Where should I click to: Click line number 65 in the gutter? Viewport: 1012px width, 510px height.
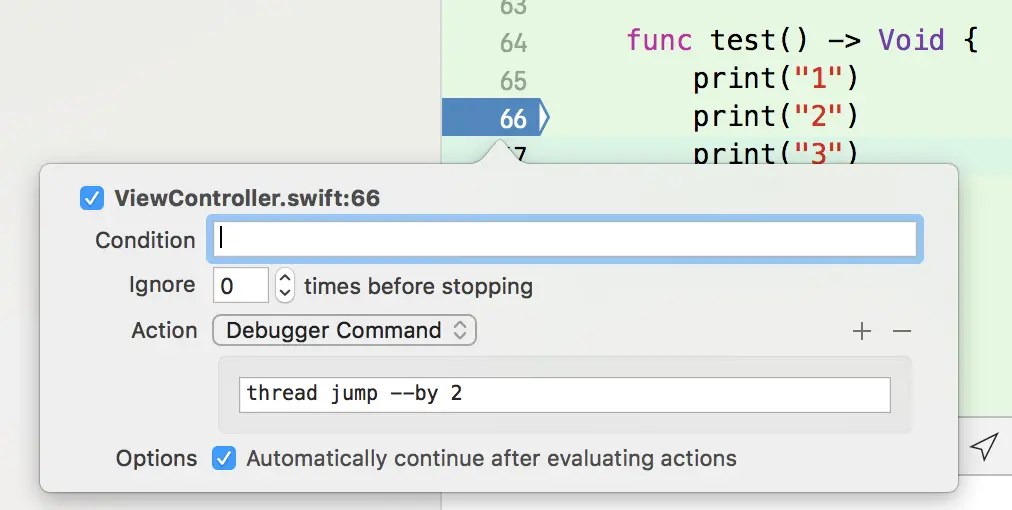(x=513, y=81)
